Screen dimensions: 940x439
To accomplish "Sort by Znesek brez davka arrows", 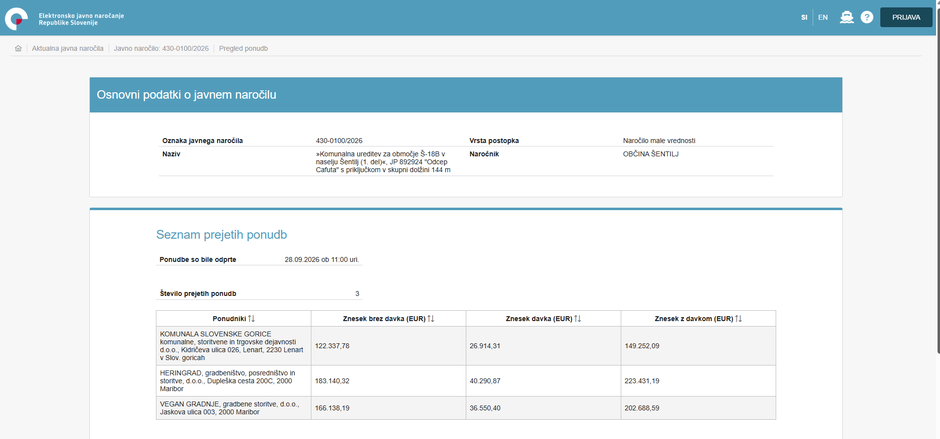I will pyautogui.click(x=430, y=319).
